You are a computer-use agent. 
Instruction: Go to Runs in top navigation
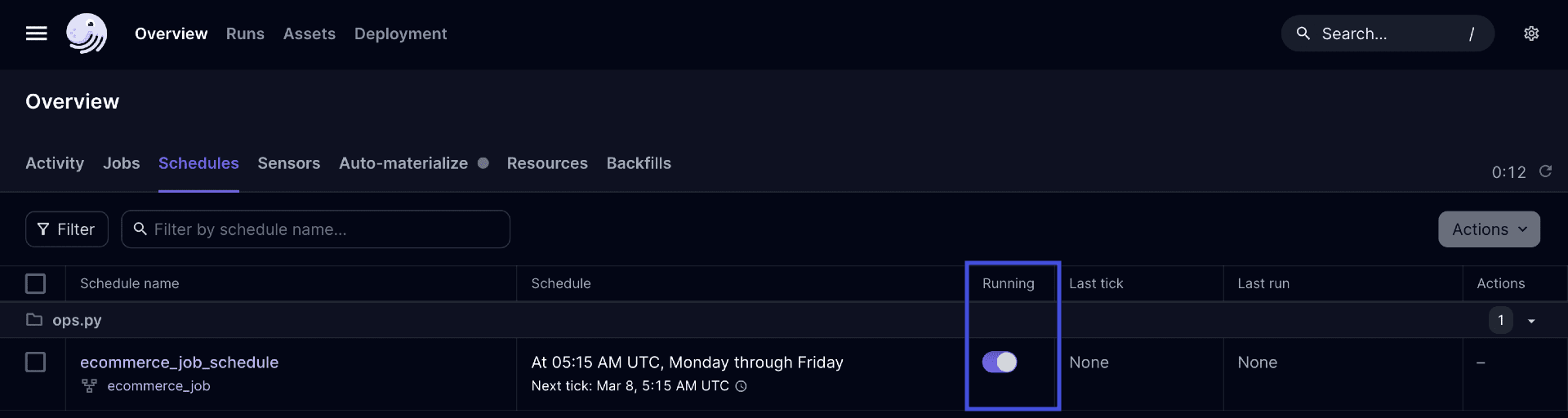[245, 33]
